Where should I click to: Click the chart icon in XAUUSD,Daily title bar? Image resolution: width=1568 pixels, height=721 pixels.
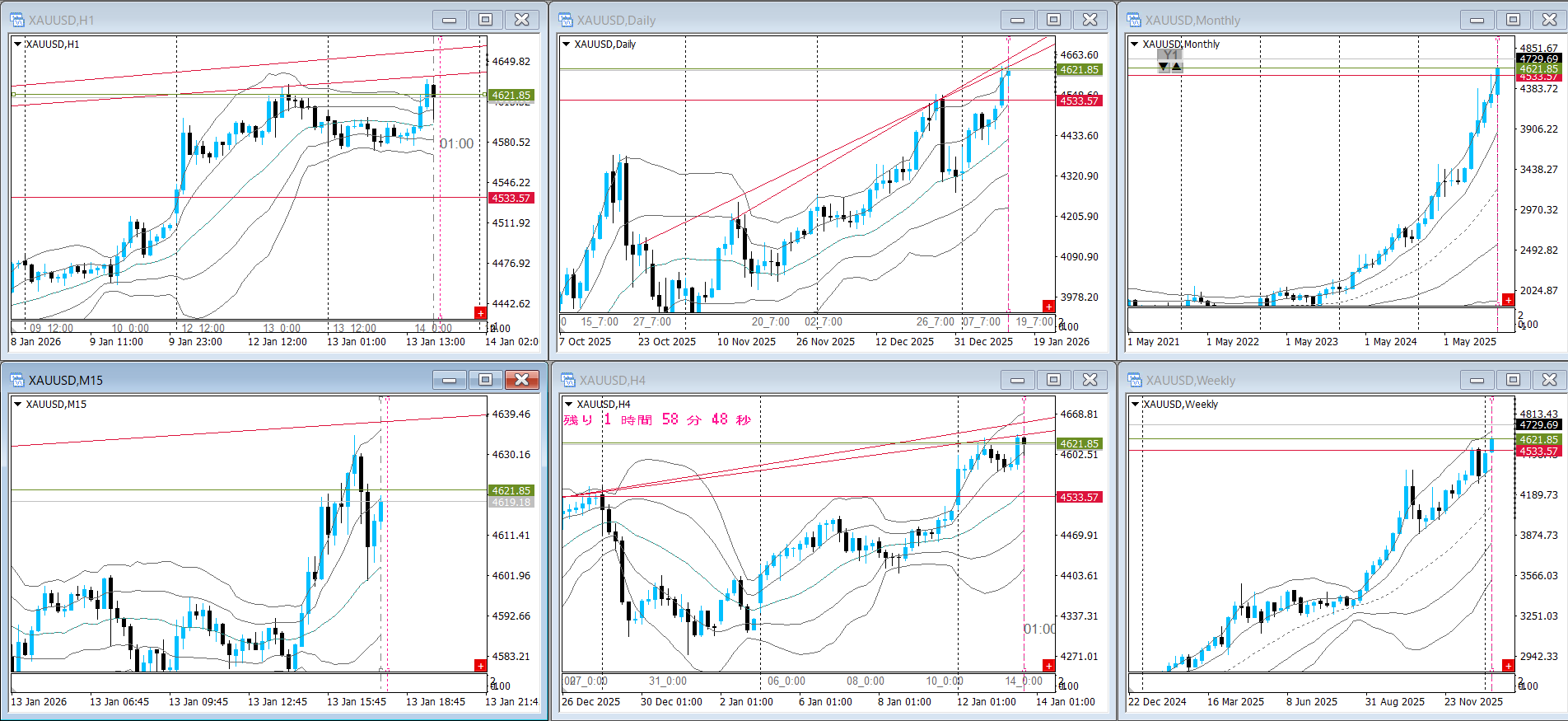pos(566,20)
